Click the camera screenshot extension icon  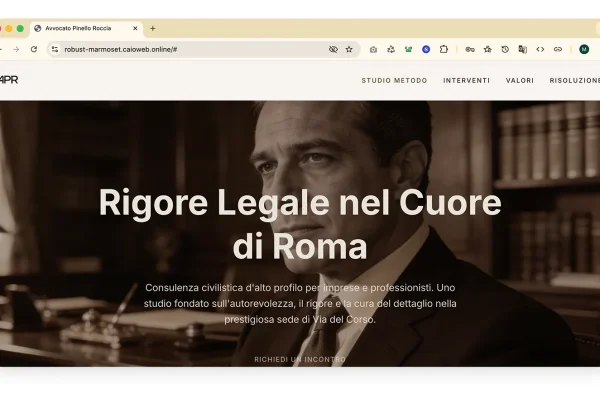coord(373,49)
